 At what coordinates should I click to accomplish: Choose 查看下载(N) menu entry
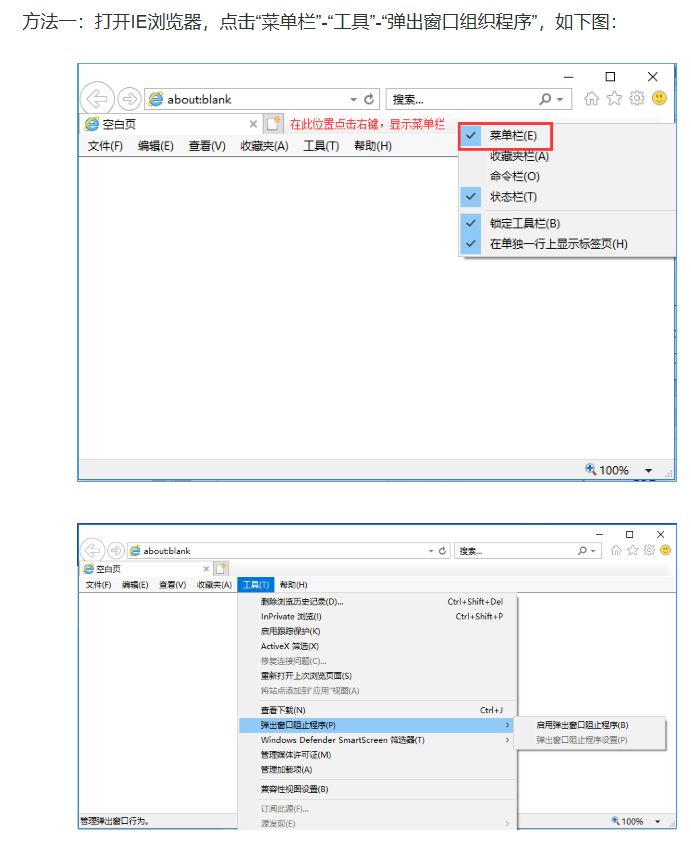377,710
